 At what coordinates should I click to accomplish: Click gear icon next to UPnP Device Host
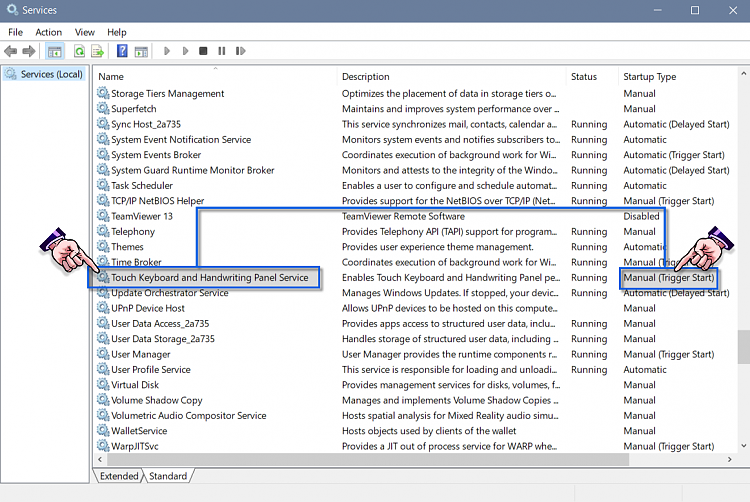(x=103, y=307)
